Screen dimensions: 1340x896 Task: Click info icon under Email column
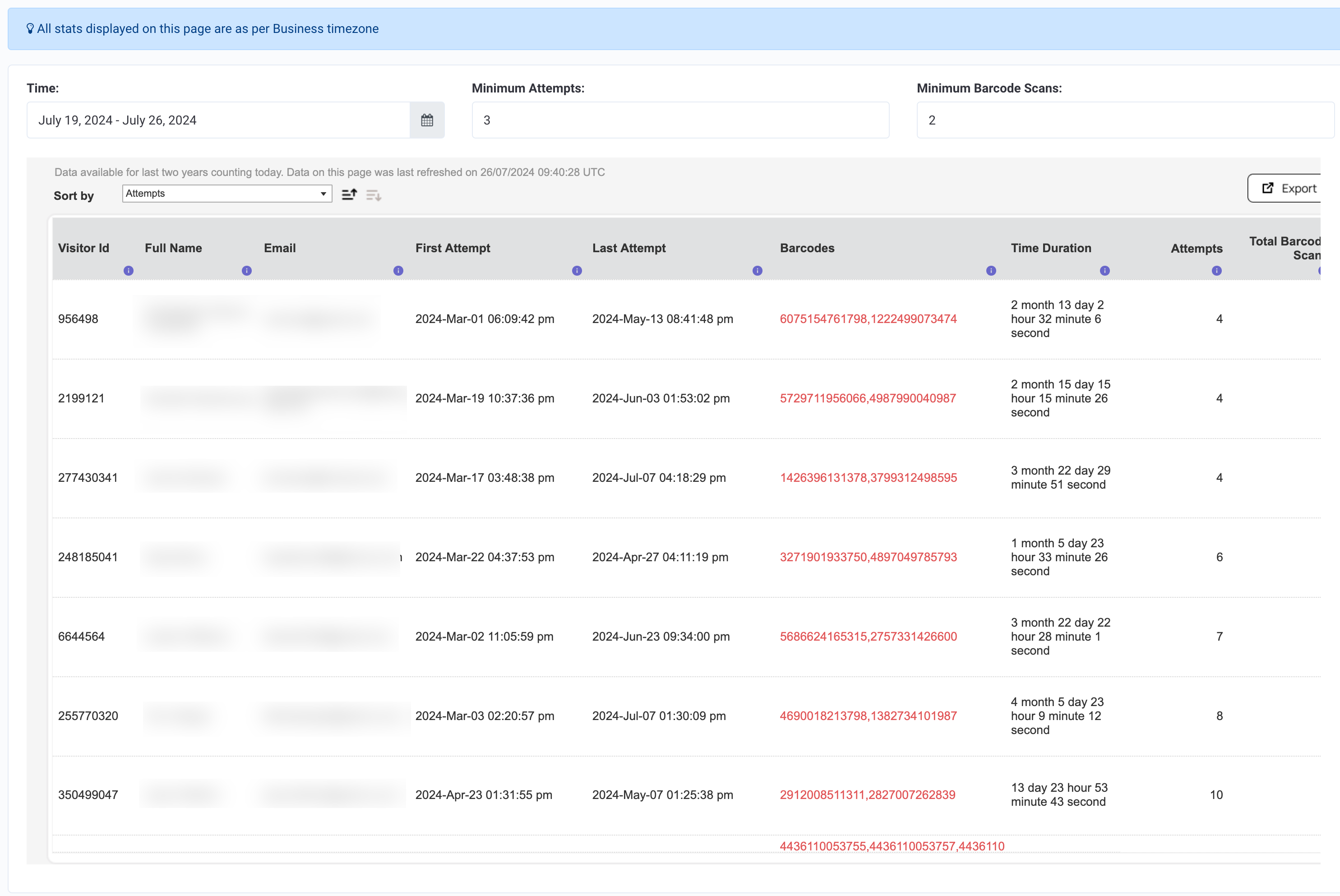point(398,271)
